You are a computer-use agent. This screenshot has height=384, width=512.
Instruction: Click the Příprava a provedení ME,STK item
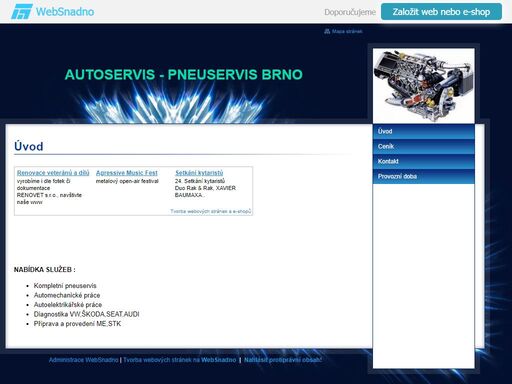point(77,324)
